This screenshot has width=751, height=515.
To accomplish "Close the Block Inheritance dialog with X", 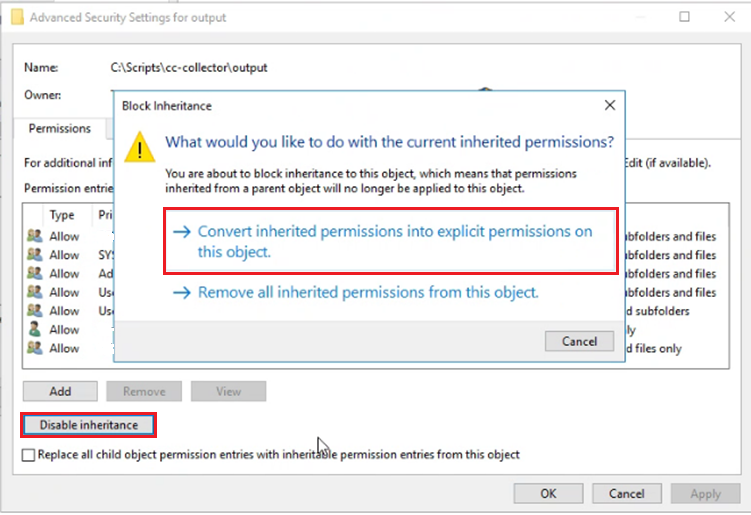I will coord(610,105).
